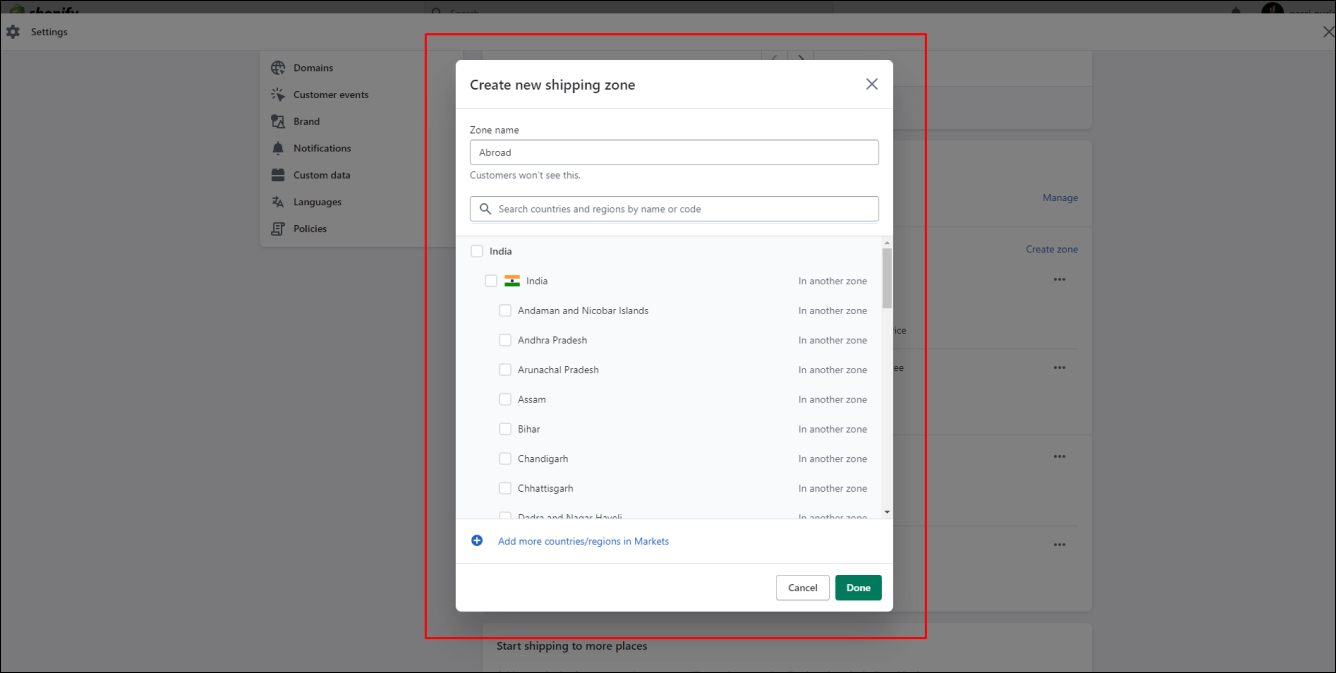Click the Manage link in background page
This screenshot has height=673, width=1336.
pos(1060,198)
